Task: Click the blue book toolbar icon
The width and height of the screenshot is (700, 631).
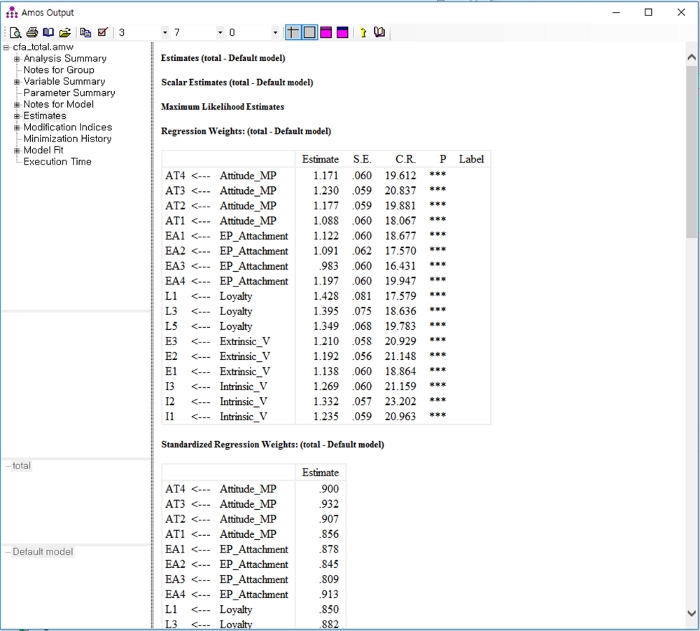Action: click(x=48, y=33)
